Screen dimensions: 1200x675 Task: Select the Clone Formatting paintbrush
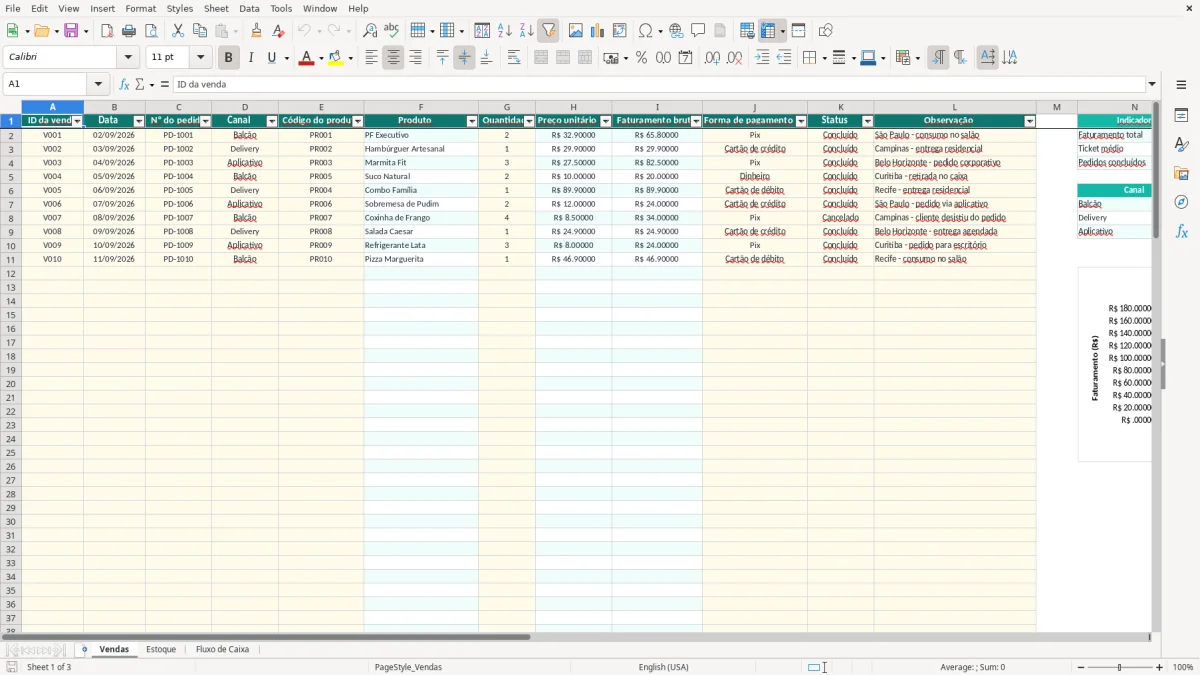tap(257, 31)
